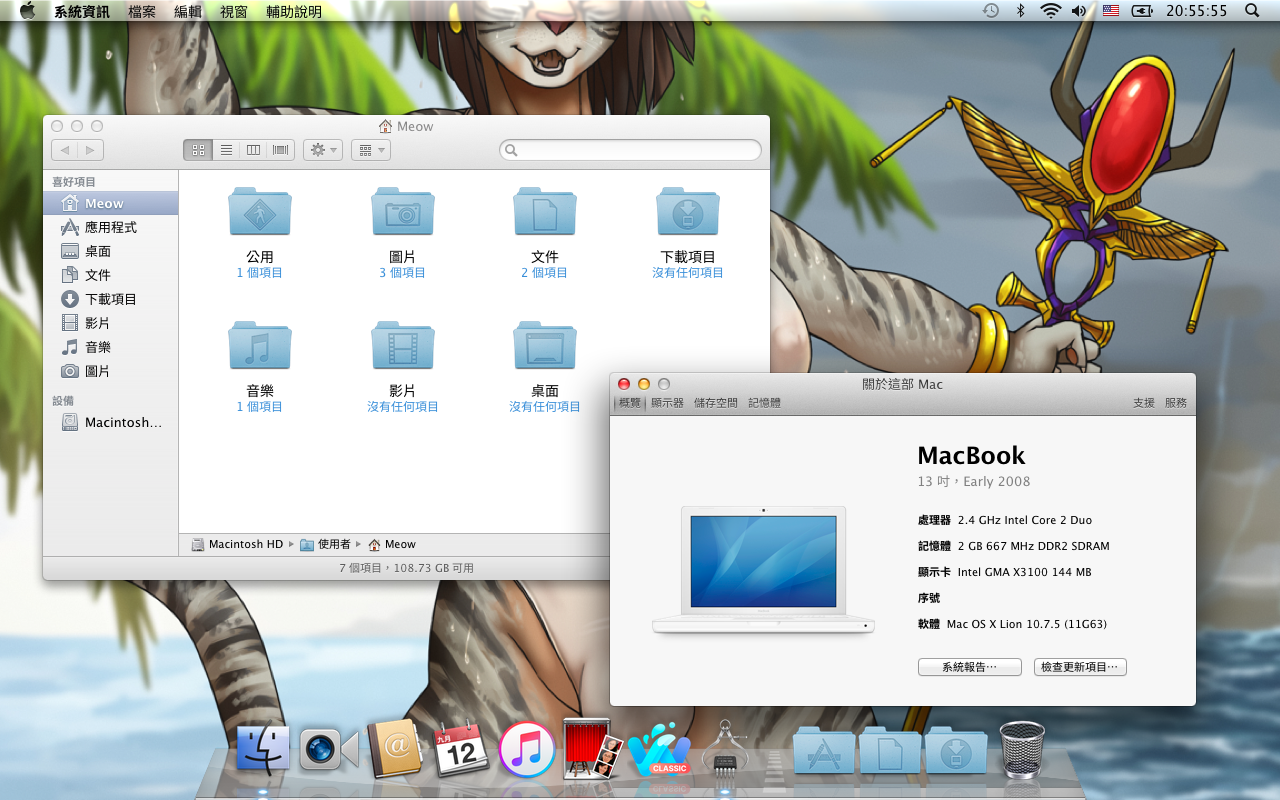Select the 影片 folder in content area
The height and width of the screenshot is (800, 1280).
(402, 345)
